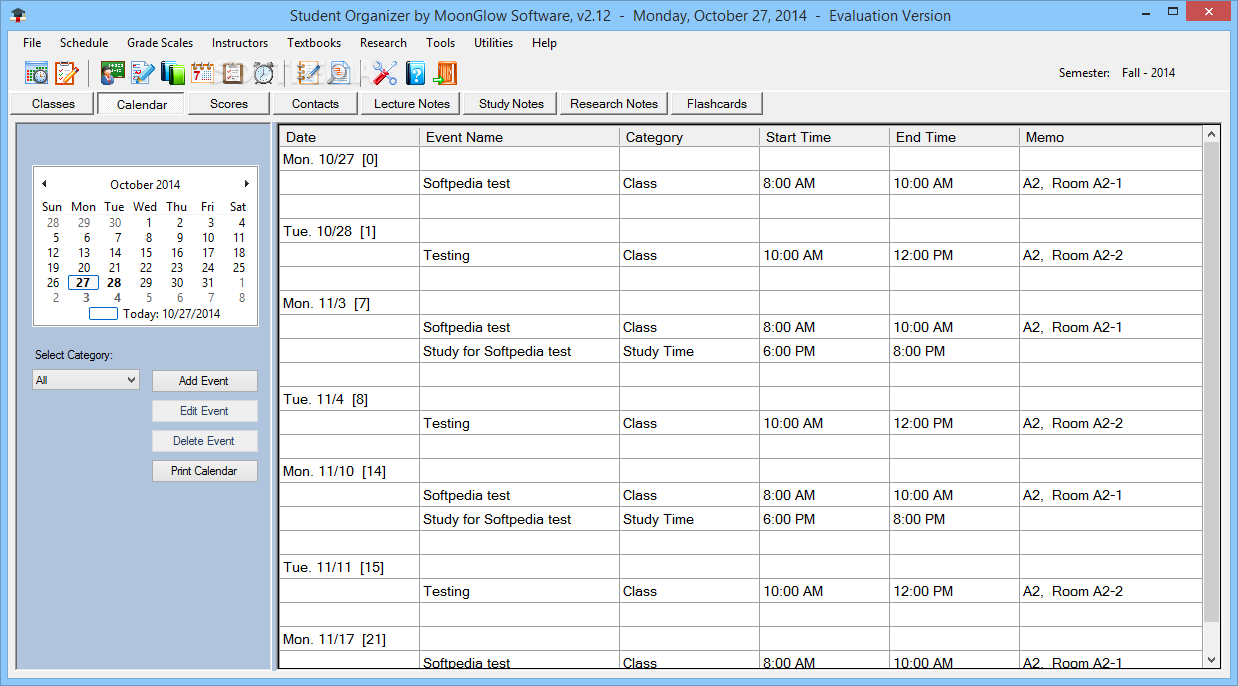Click the Add Event button
1238x686 pixels.
click(204, 381)
